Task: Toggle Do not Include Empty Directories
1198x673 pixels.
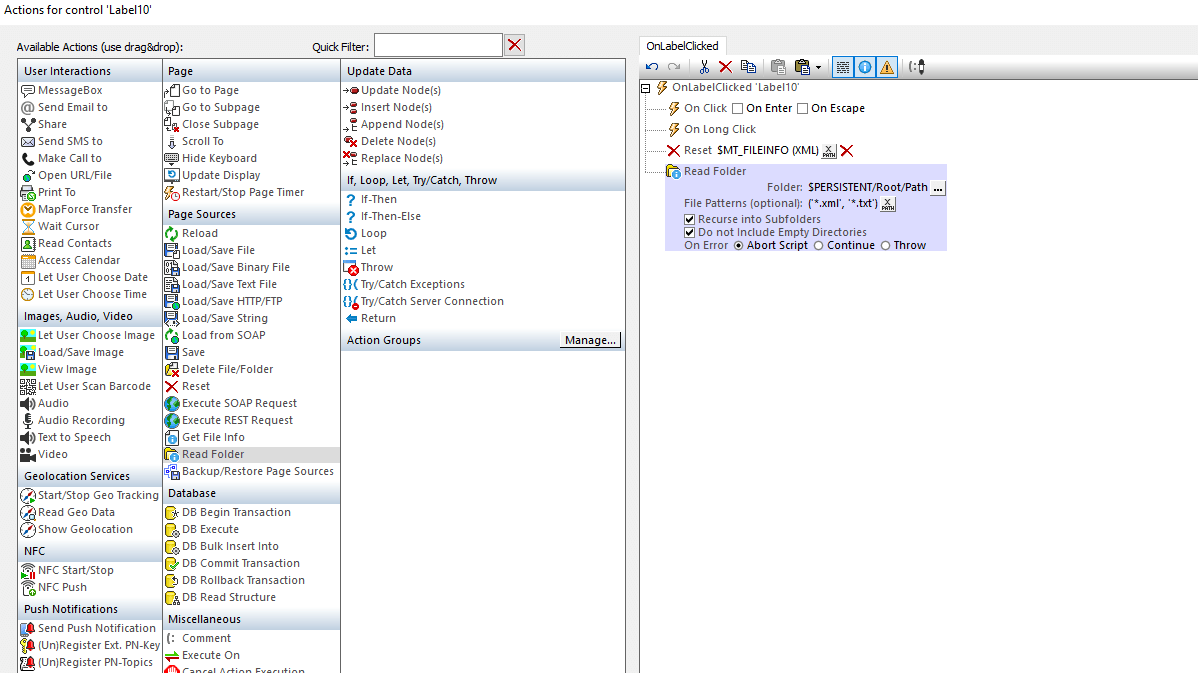Action: click(x=690, y=232)
